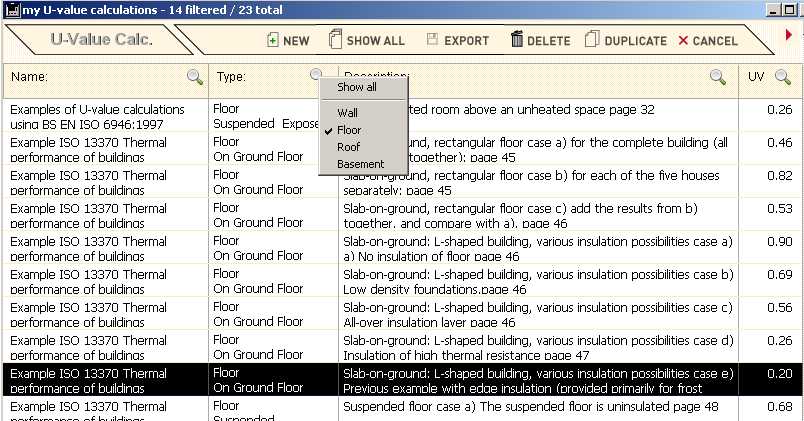Select checked Floor filter menu entry
804x421 pixels.
[x=349, y=130]
